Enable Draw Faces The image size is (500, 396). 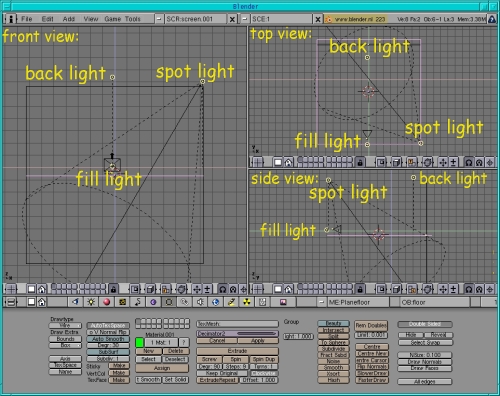pos(425,368)
